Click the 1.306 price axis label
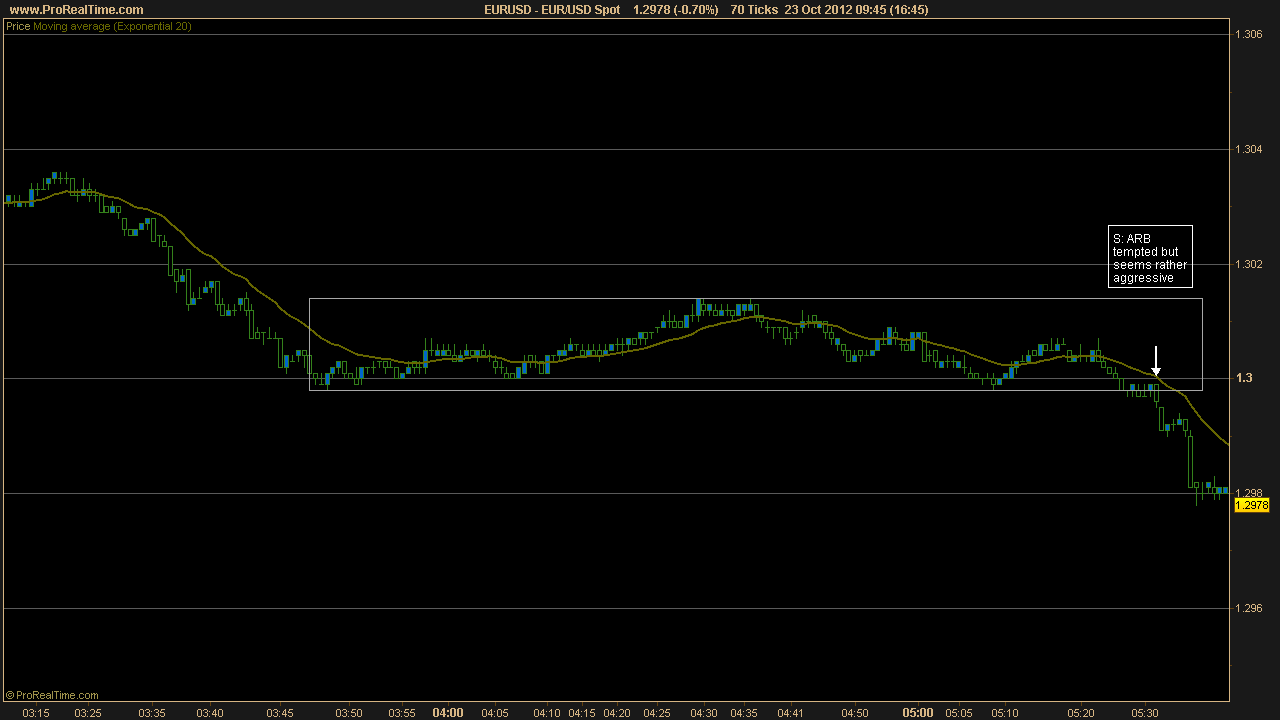The width and height of the screenshot is (1280, 720). [1250, 34]
